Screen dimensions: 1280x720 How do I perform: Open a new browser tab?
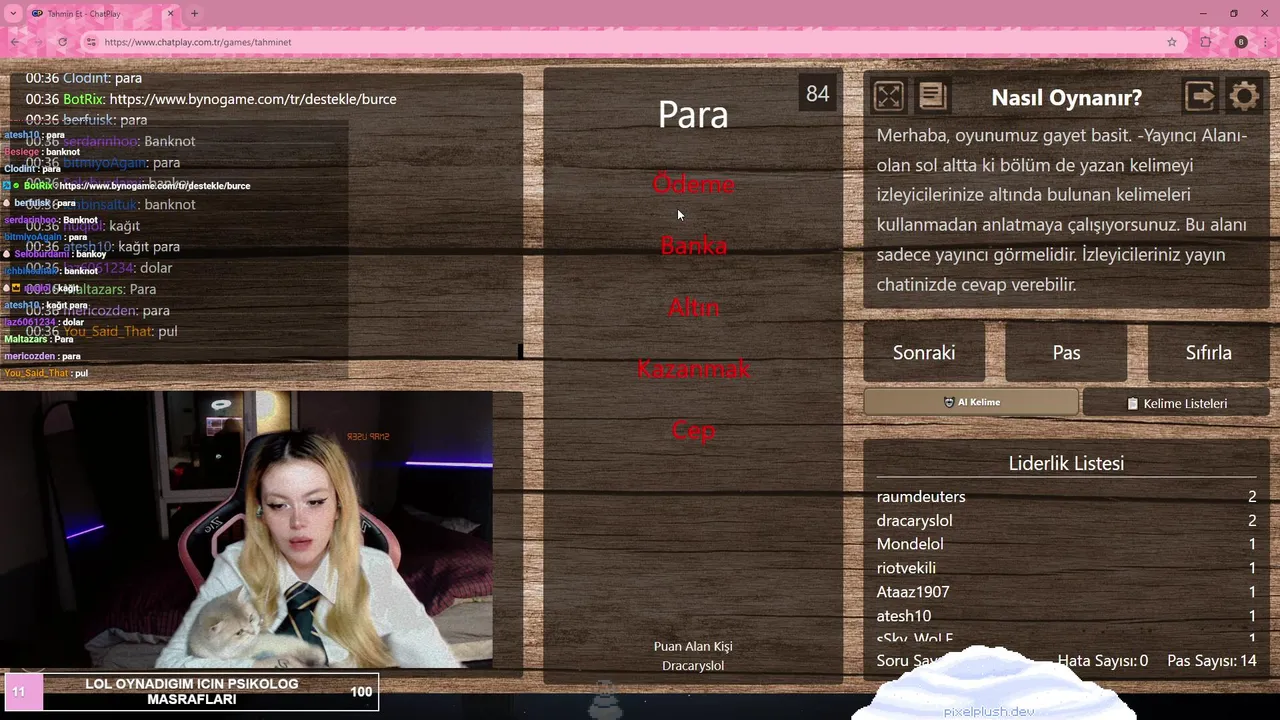coord(194,14)
